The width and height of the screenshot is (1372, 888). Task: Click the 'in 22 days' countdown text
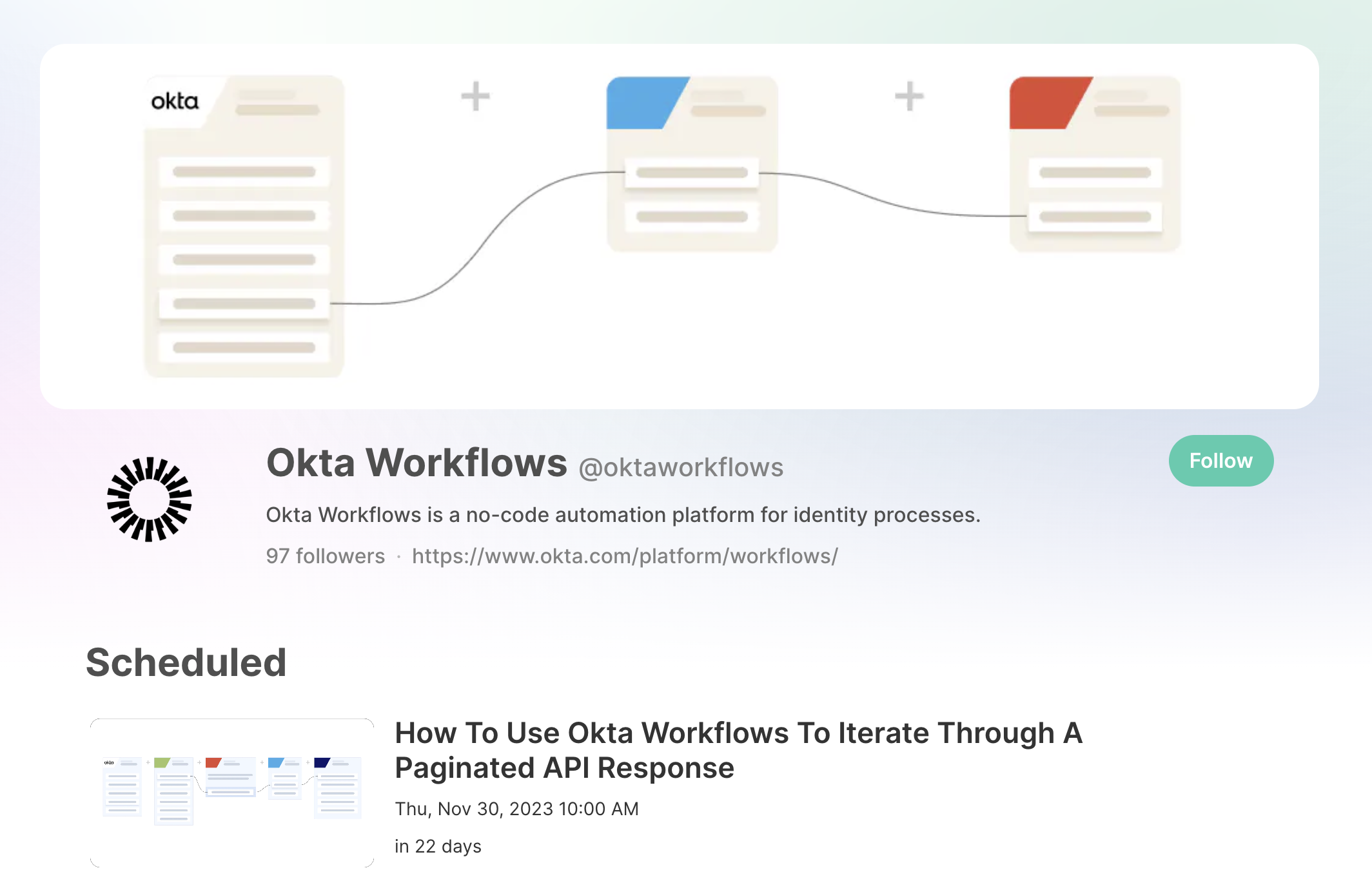click(x=438, y=846)
